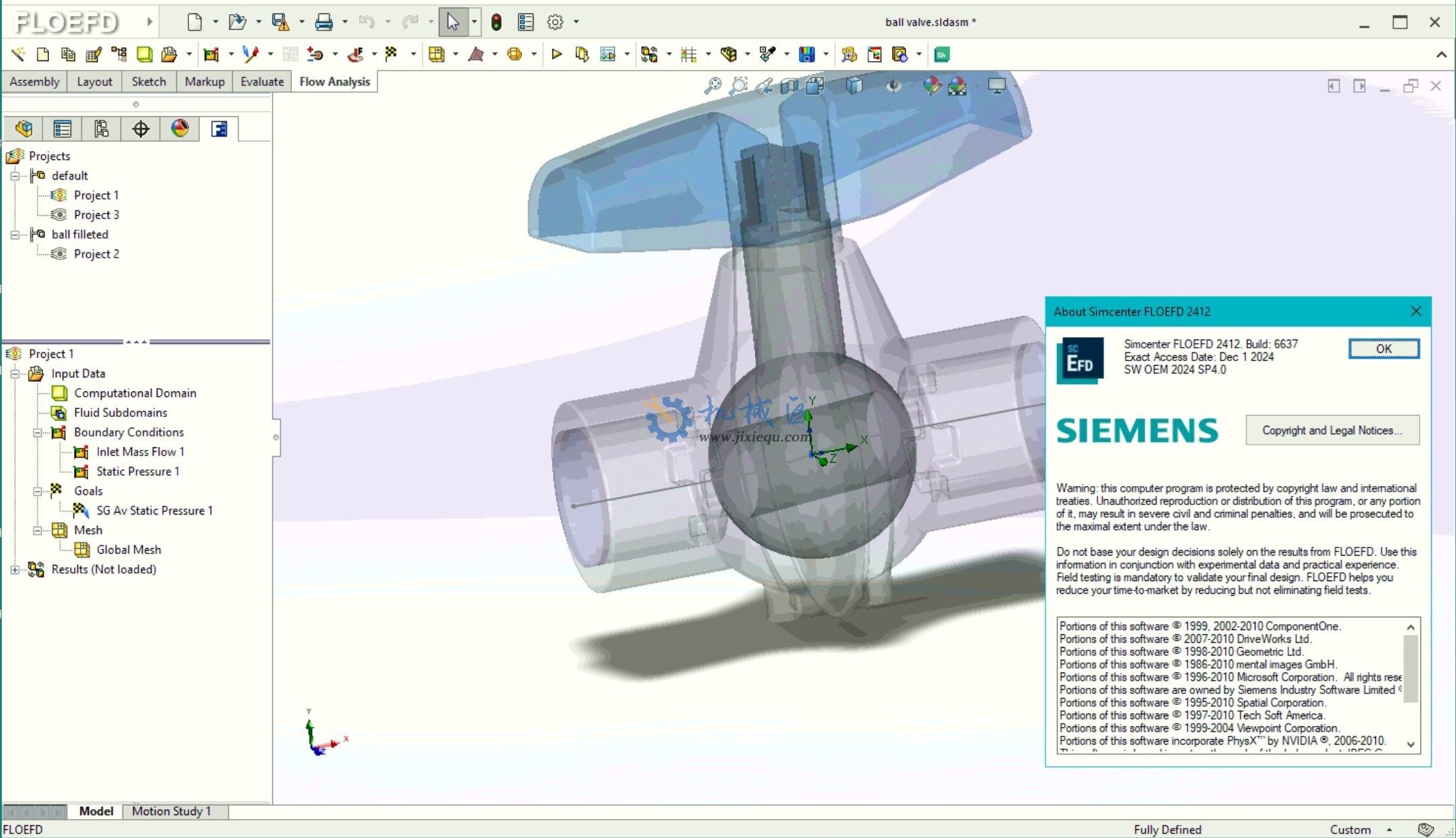This screenshot has height=838, width=1456.
Task: Open the ConfigurationManager tab icon
Action: (102, 128)
